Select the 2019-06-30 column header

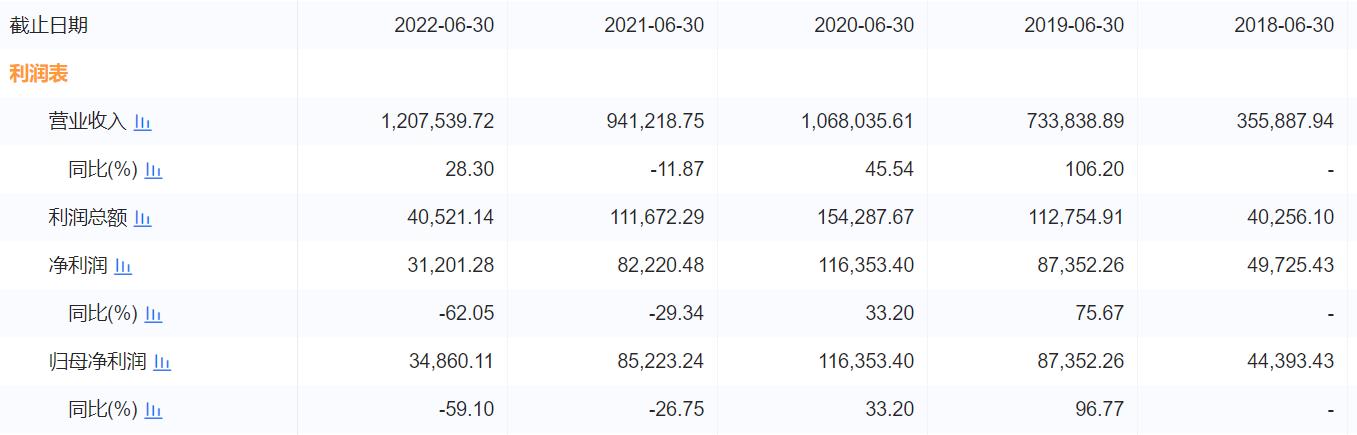coord(1074,25)
